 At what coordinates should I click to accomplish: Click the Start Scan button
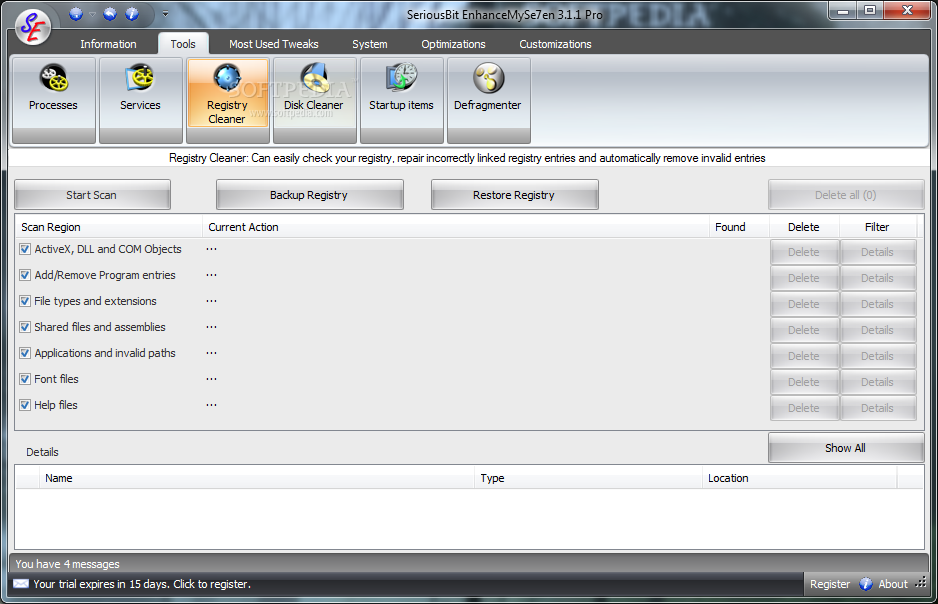click(x=92, y=195)
